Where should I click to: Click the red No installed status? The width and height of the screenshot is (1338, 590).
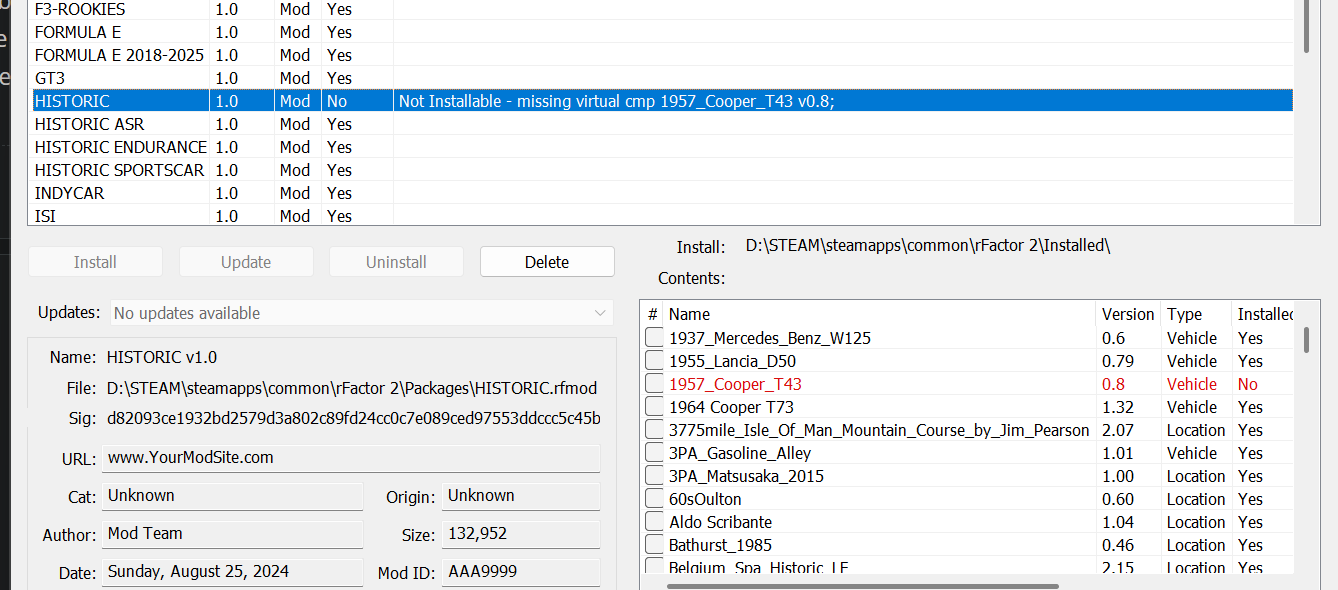coord(1248,384)
